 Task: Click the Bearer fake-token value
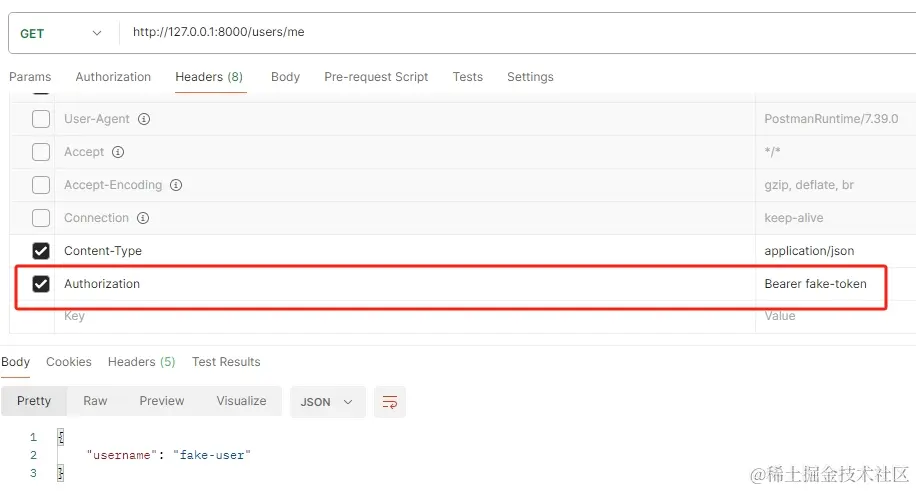(816, 284)
